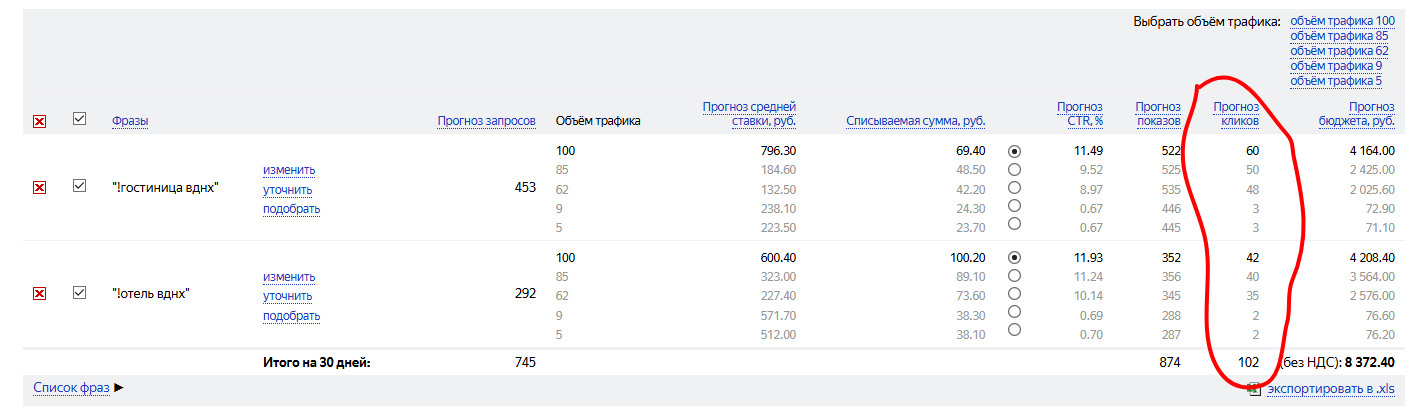This screenshot has height=411, width=1428.
Task: Click "подобрать" for "!гостиница вднх"
Action: point(291,209)
